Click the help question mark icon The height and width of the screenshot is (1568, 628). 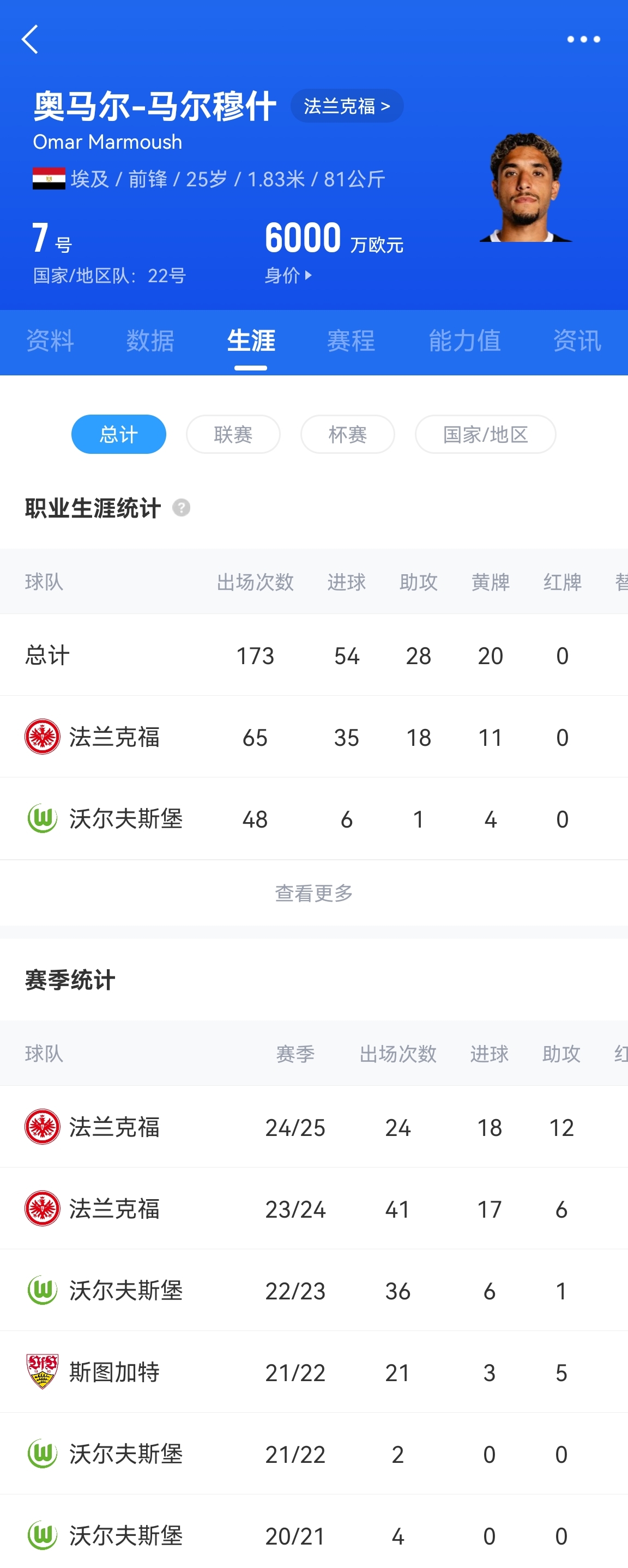pos(181,508)
